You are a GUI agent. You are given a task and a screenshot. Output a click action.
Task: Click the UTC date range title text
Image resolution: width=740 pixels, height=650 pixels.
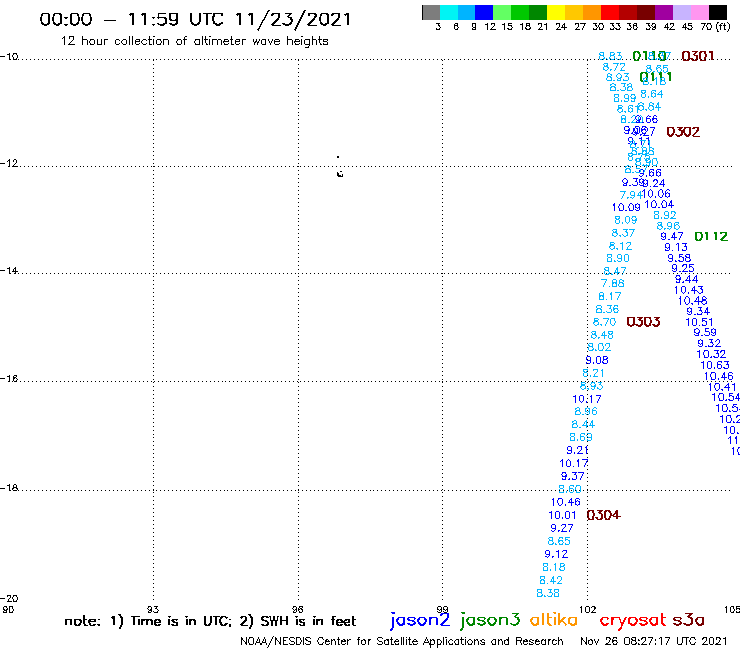[195, 19]
